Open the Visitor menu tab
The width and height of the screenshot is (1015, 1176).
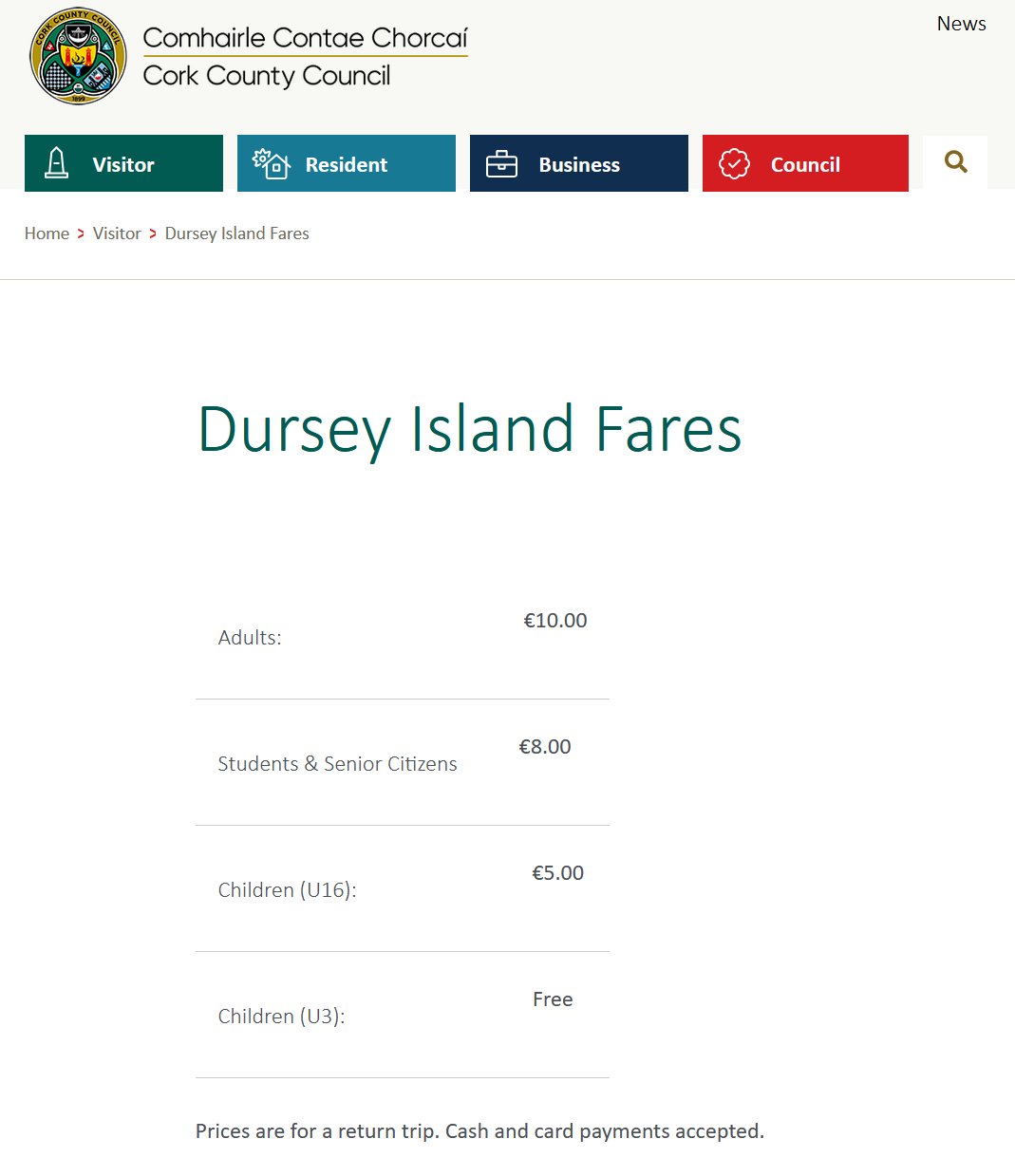tap(123, 163)
